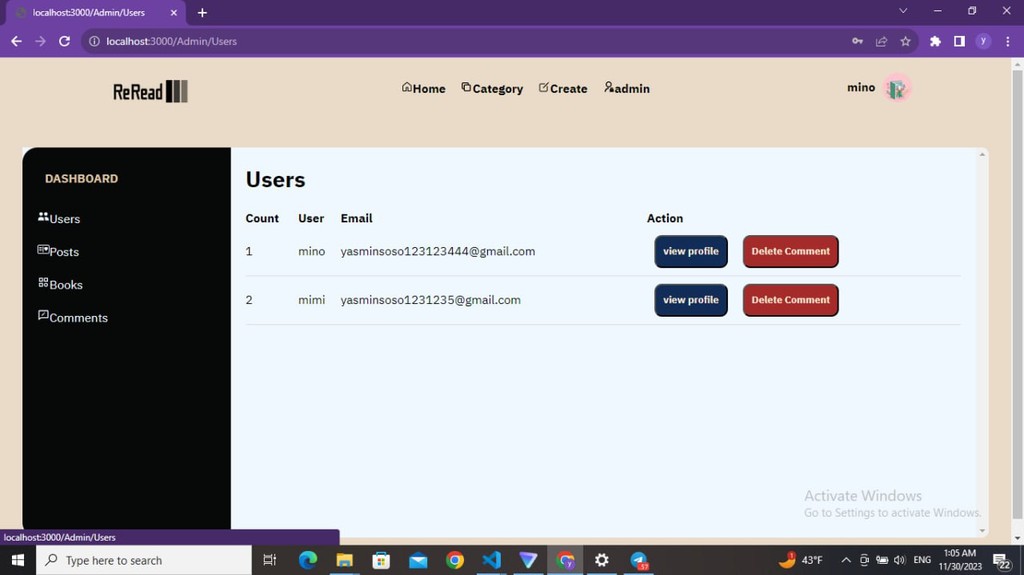
Task: Open Chrome three-dot menu
Action: tap(1008, 41)
